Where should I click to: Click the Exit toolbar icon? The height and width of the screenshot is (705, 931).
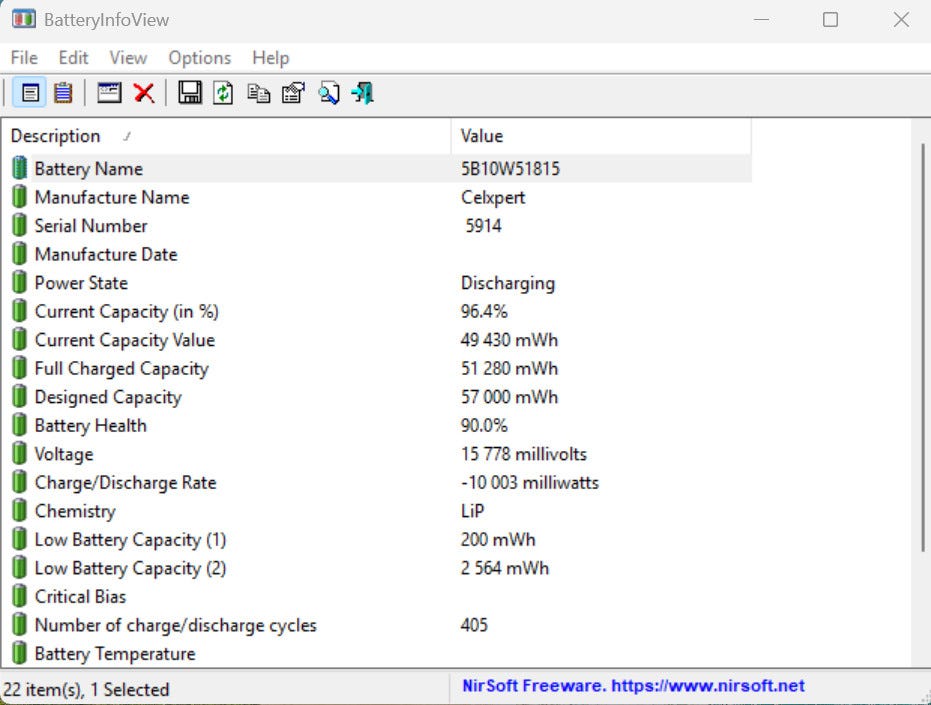coord(362,93)
